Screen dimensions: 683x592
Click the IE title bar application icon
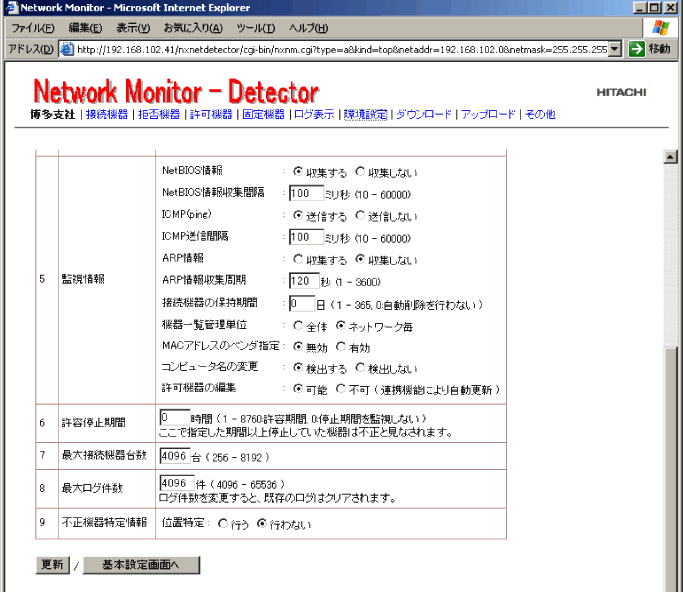coord(12,7)
